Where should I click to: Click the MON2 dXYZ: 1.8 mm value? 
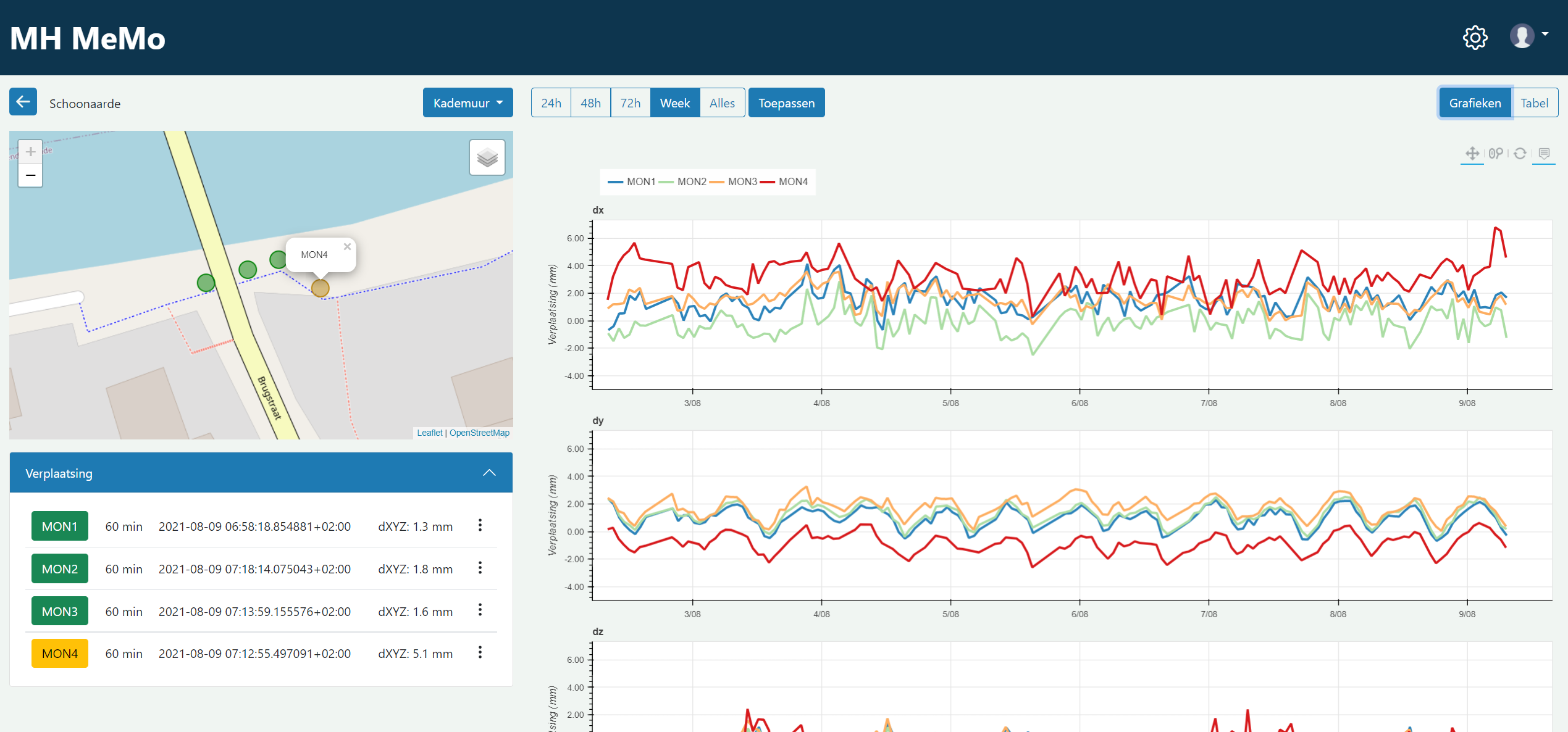pyautogui.click(x=415, y=569)
